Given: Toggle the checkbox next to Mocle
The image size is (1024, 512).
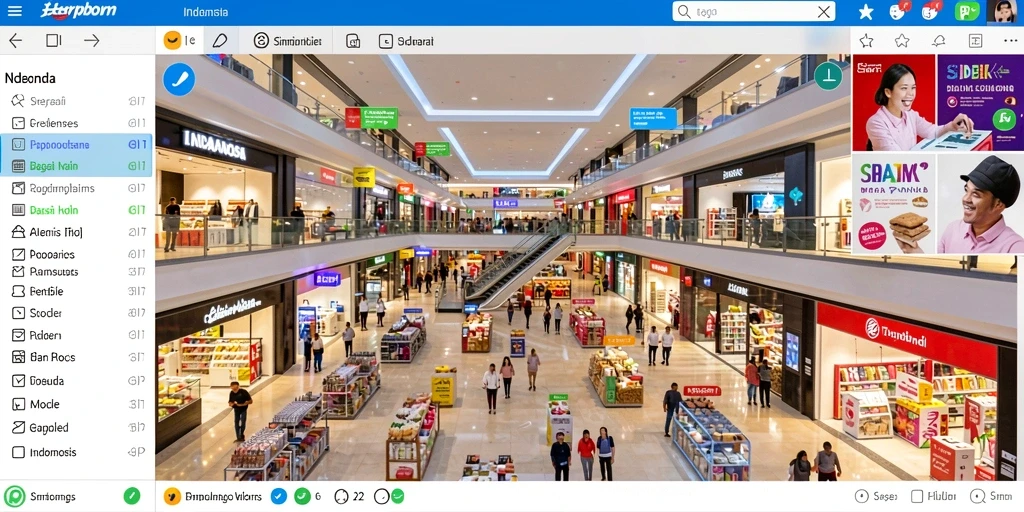Looking at the screenshot, I should coord(18,404).
